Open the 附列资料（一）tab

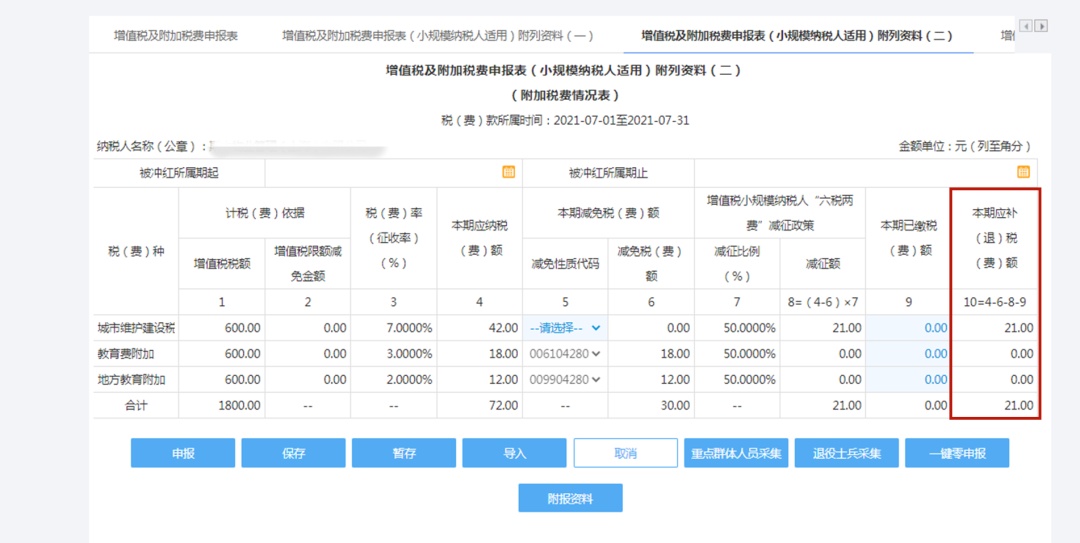tap(437, 36)
